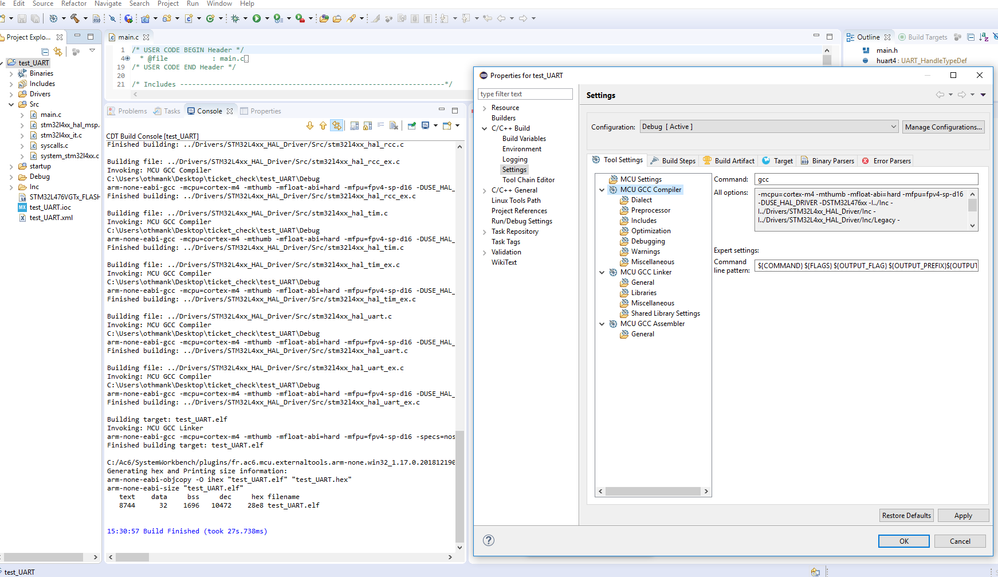Click the type filter text field
Image resolution: width=998 pixels, height=577 pixels.
525,94
